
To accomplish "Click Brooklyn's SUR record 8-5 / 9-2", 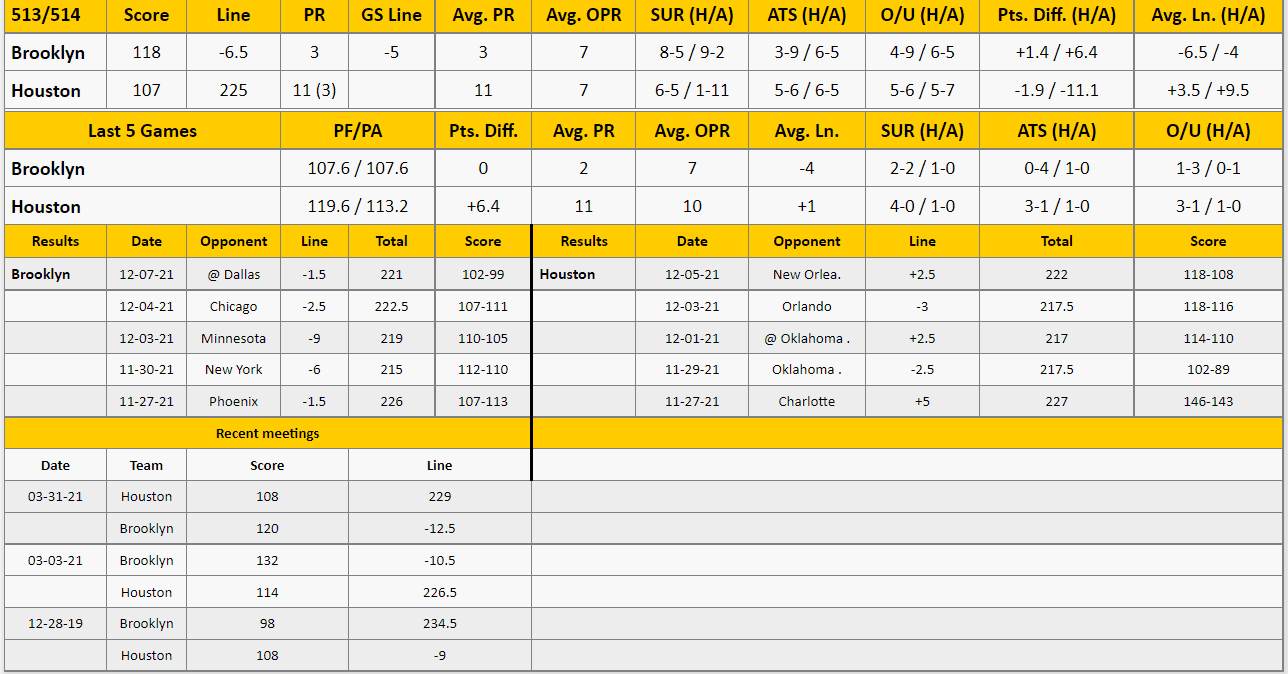I will coord(692,52).
